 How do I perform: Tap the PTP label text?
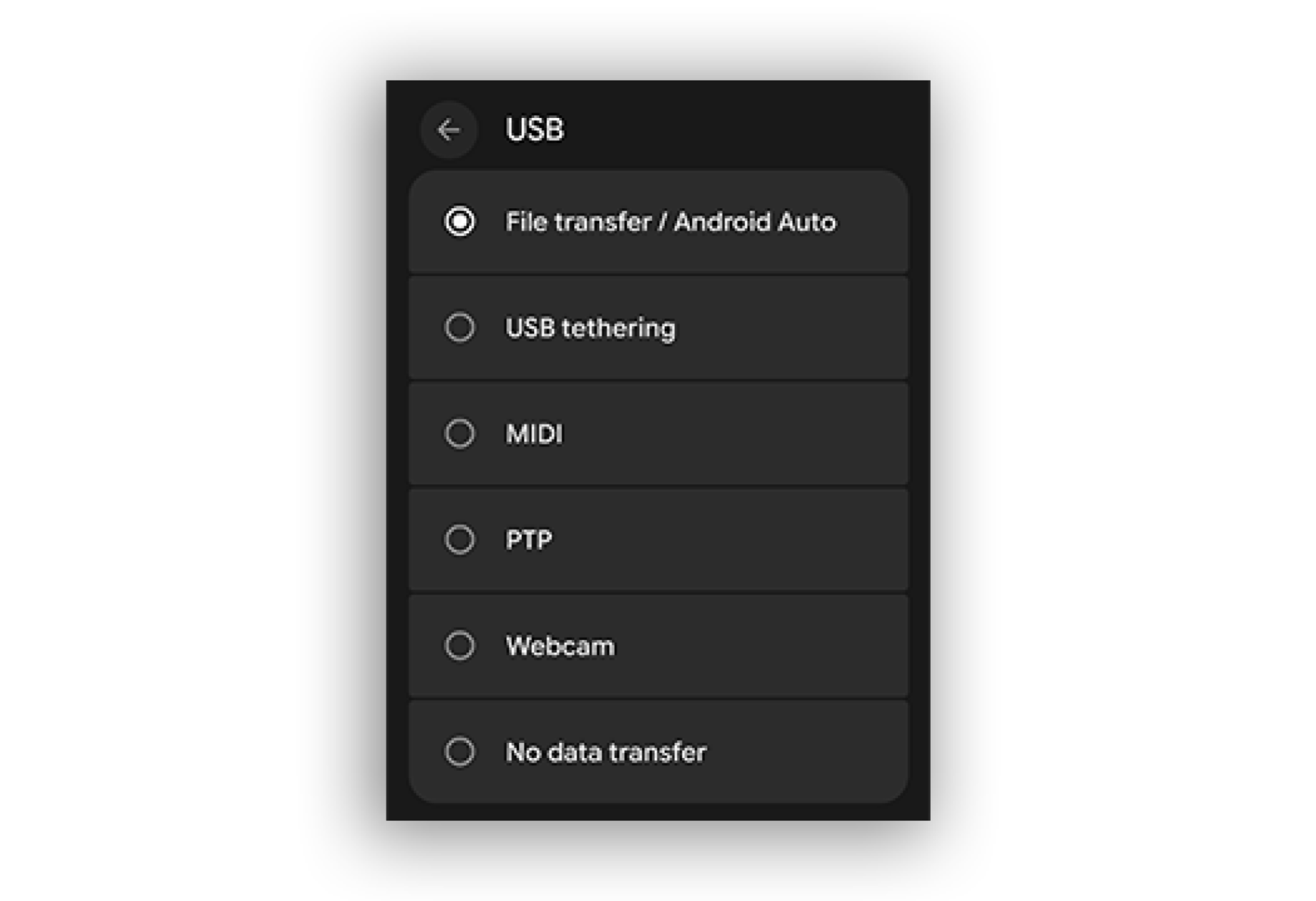coord(529,540)
